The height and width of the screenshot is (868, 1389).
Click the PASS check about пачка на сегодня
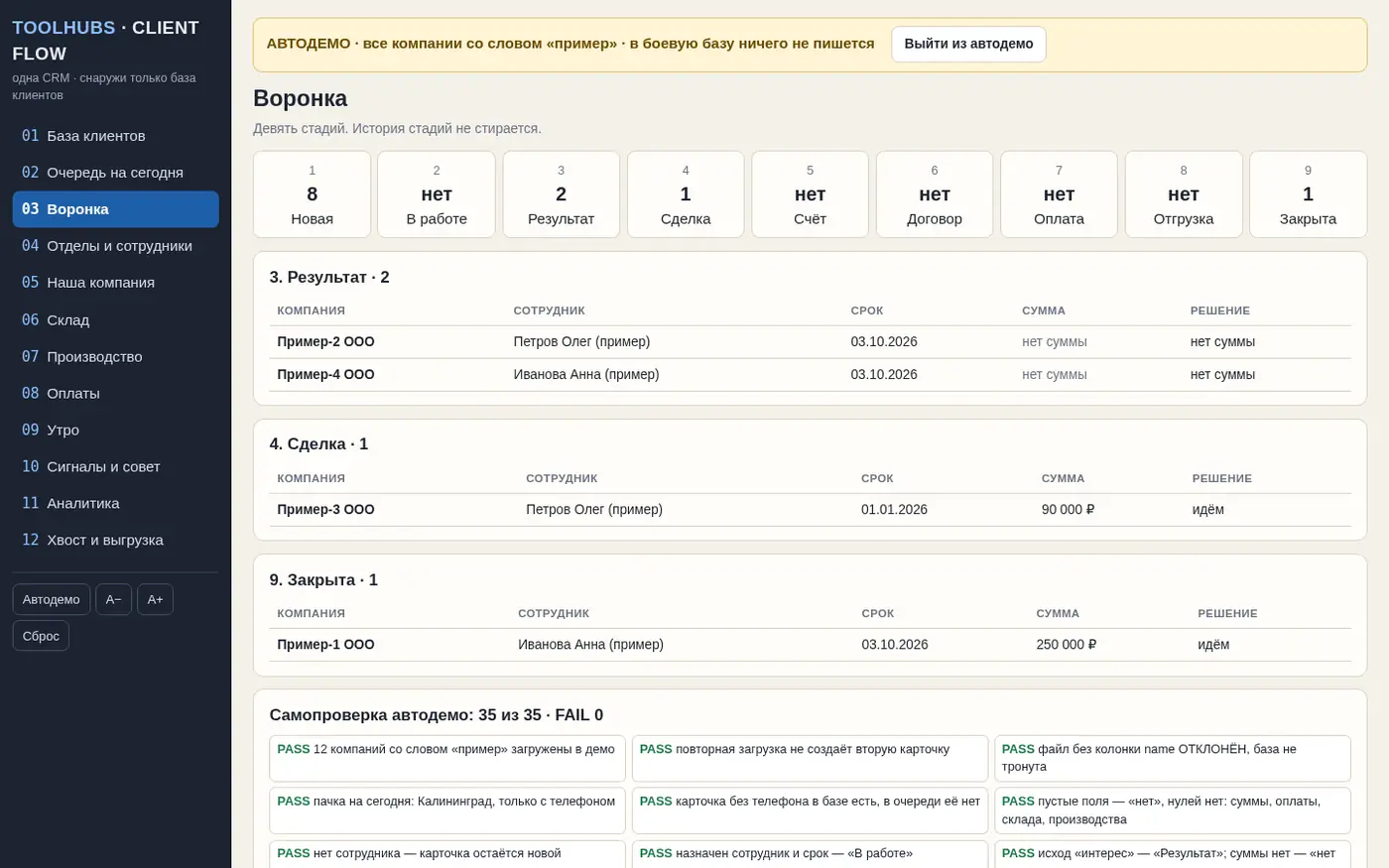447,810
